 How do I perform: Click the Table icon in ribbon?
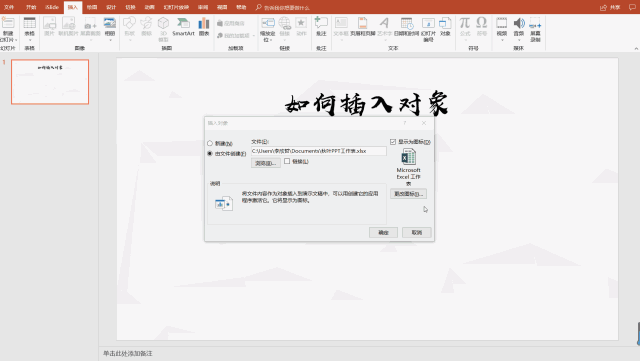pos(29,23)
